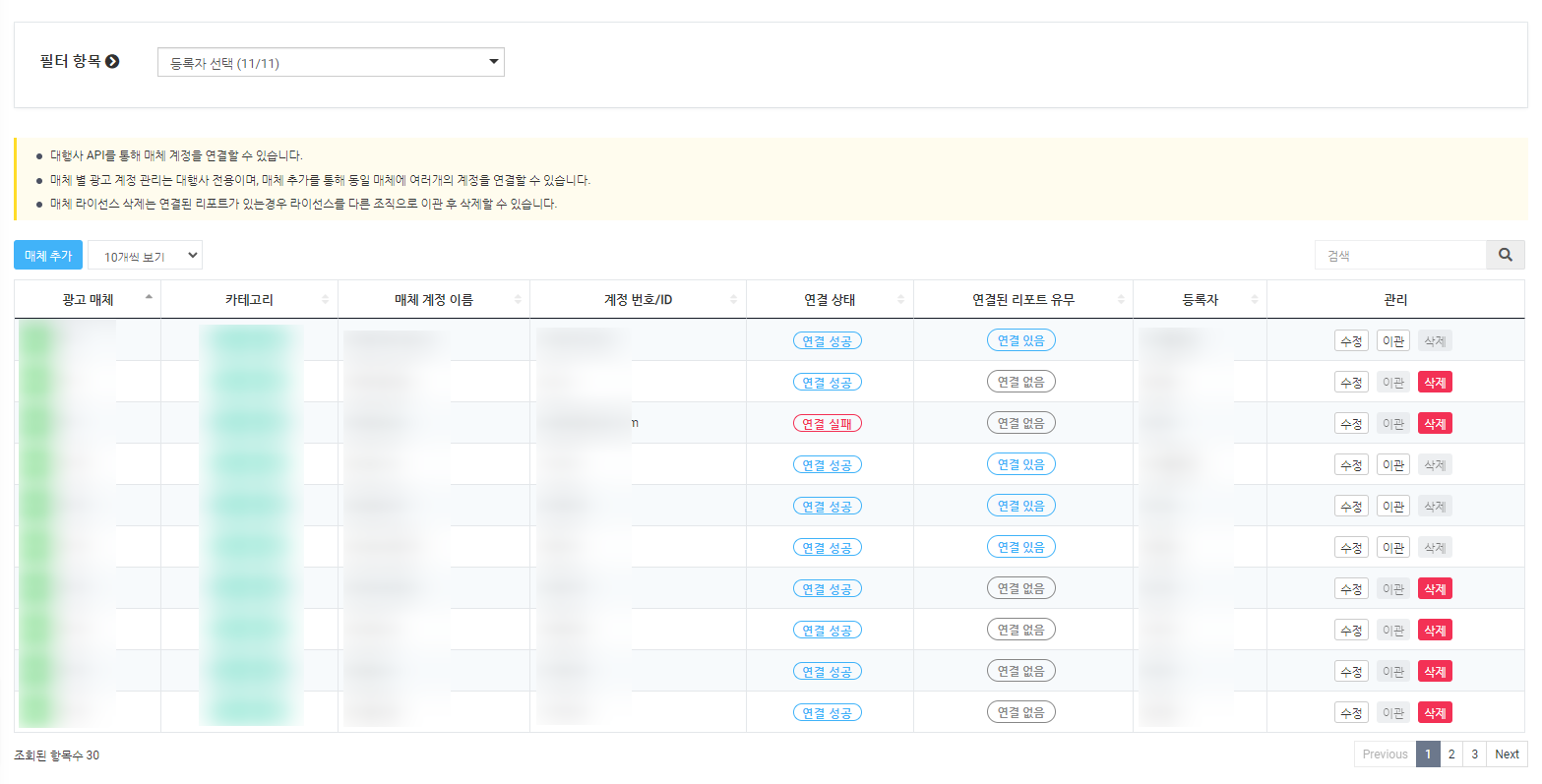
Task: Click red 삭제 button in second row
Action: (x=1435, y=383)
